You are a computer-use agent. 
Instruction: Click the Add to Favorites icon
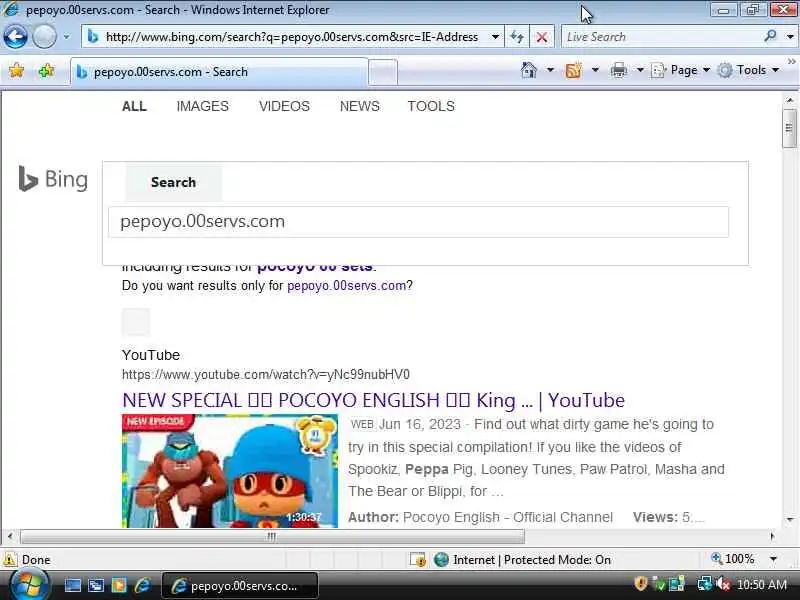46,70
